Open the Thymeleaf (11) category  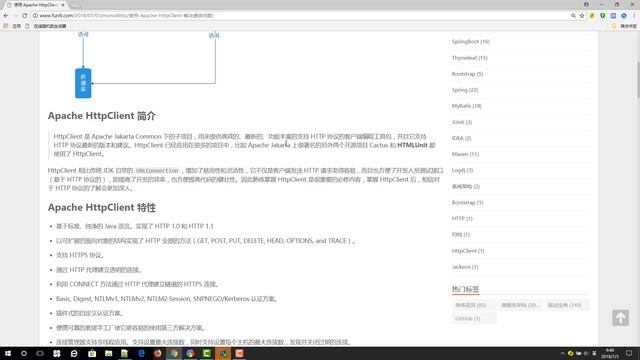point(469,58)
